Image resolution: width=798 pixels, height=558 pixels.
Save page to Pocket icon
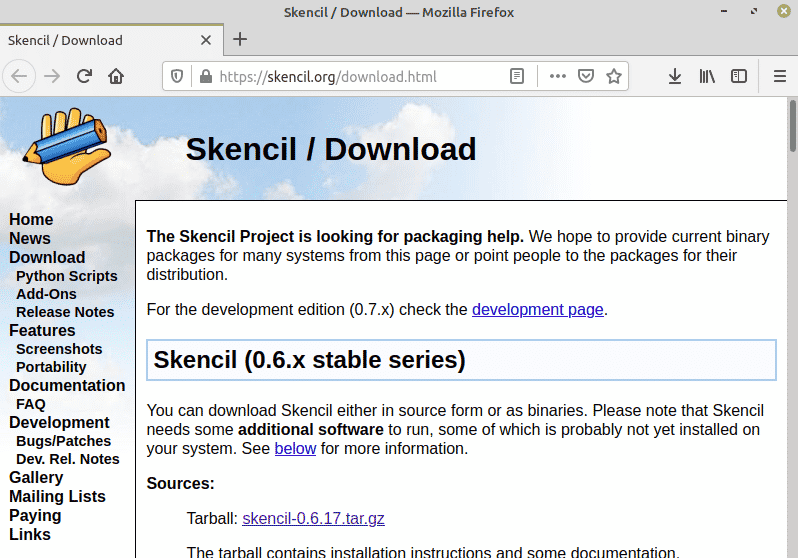(586, 76)
